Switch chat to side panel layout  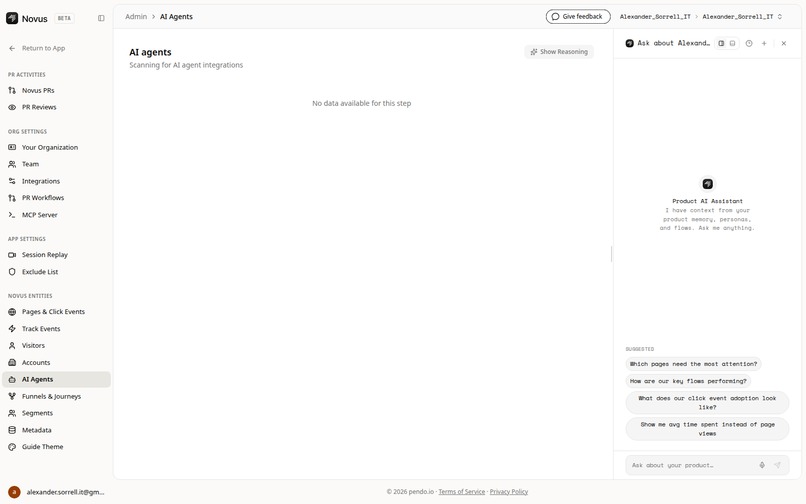click(721, 44)
